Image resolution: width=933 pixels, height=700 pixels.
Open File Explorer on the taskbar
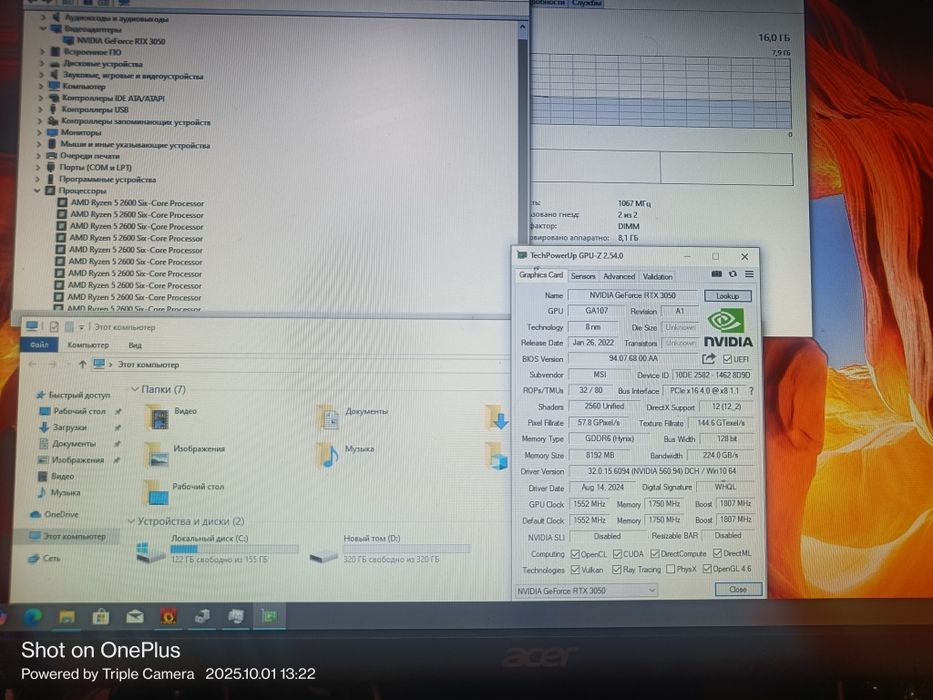click(67, 617)
